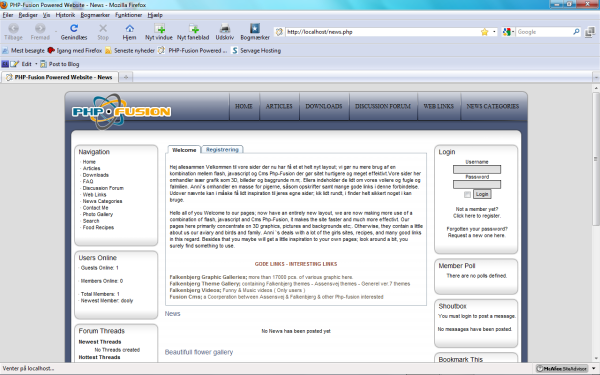Viewport: 600px width, 375px height.
Task: Reload the page with Genindlæs button
Action: tap(74, 32)
